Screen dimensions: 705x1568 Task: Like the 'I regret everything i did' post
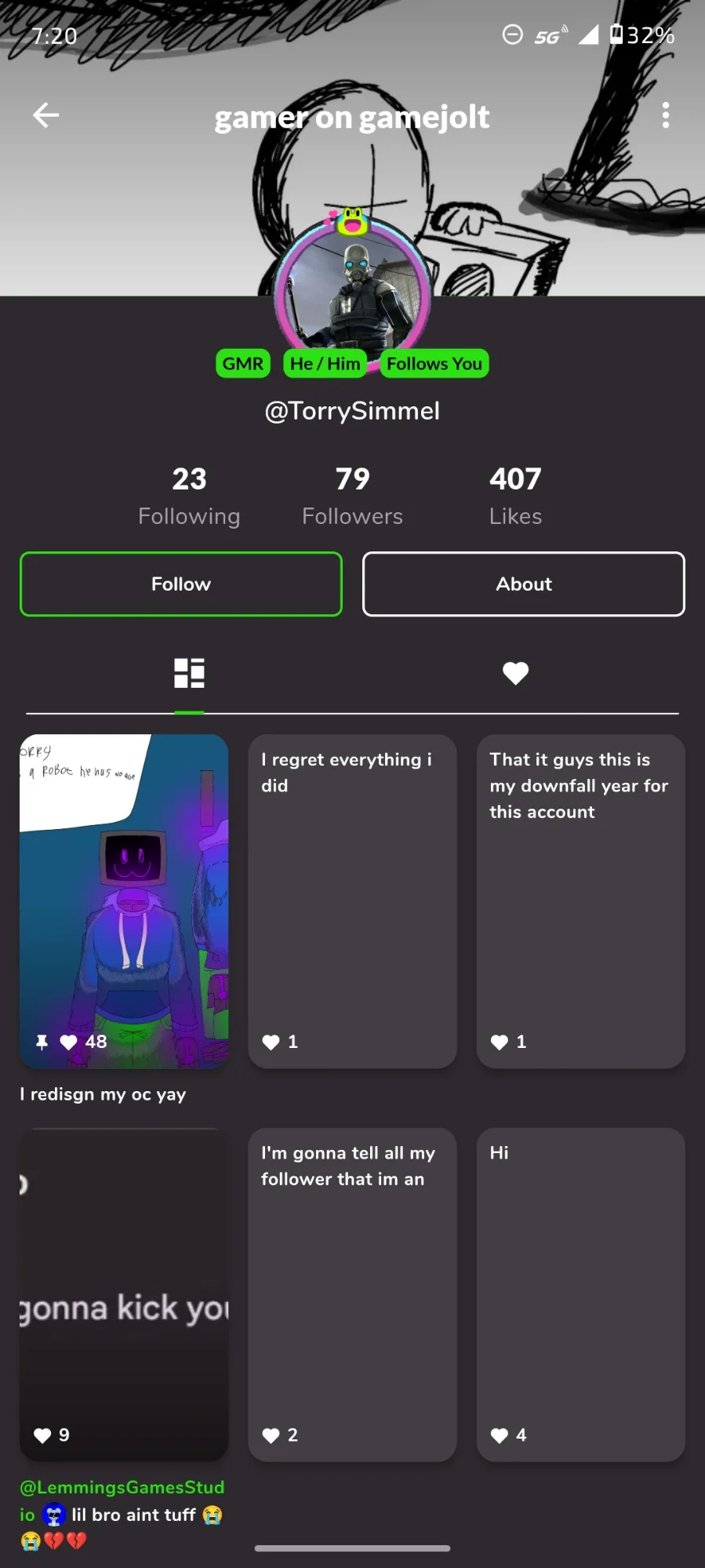271,1042
